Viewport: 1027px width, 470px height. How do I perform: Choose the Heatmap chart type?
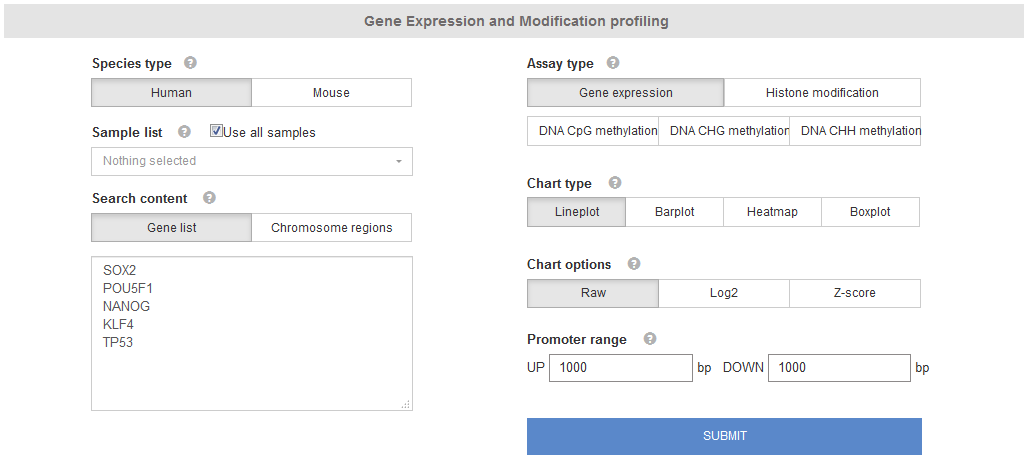pos(772,212)
